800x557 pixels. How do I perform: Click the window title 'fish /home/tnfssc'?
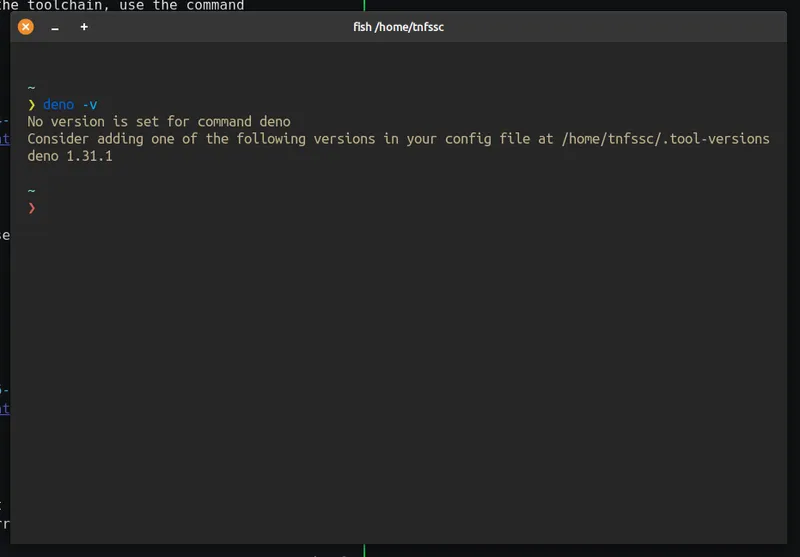pos(398,27)
